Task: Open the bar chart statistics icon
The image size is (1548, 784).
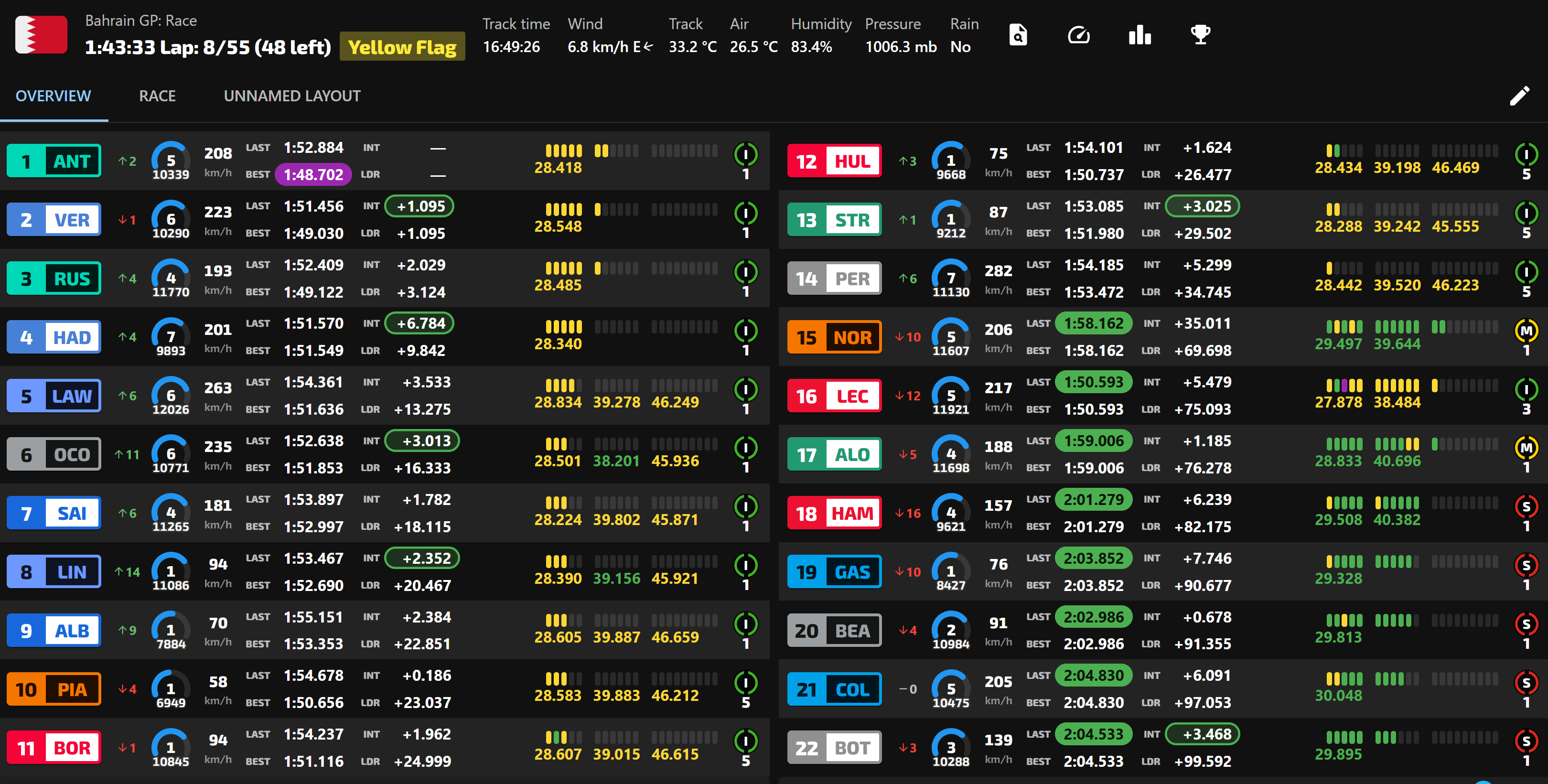Action: point(1139,35)
